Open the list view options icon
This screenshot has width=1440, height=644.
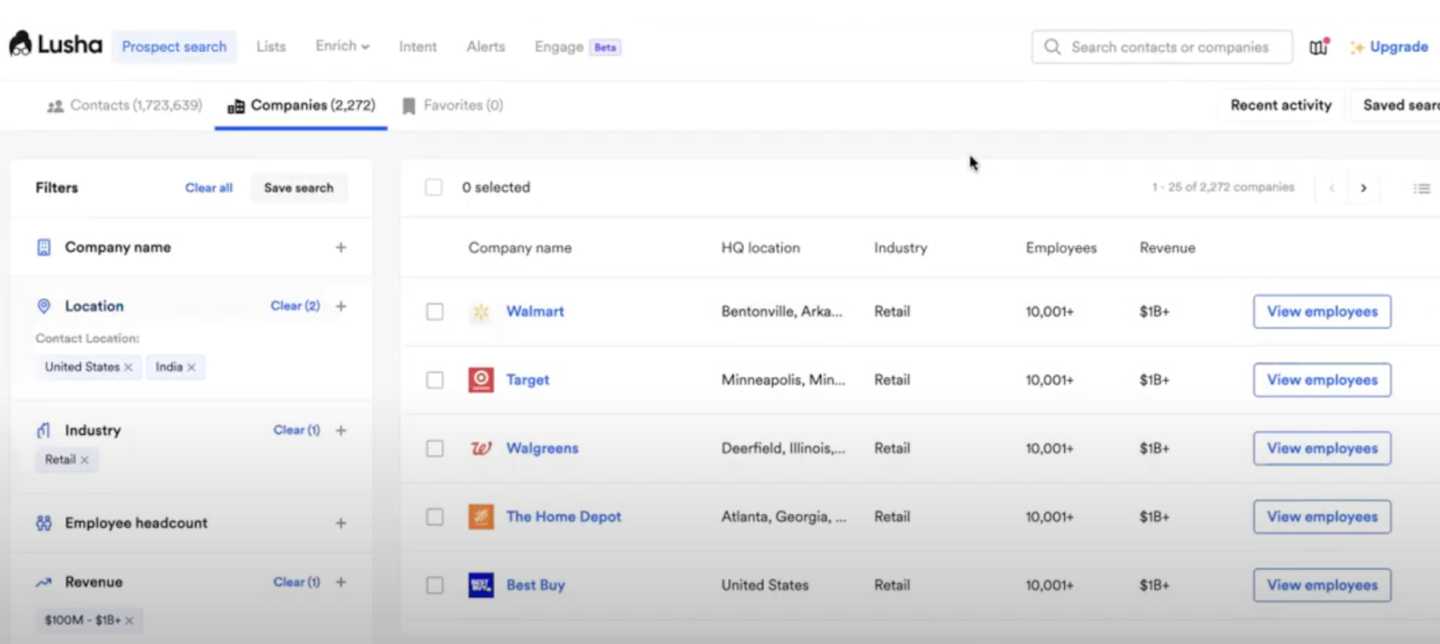click(x=1421, y=188)
